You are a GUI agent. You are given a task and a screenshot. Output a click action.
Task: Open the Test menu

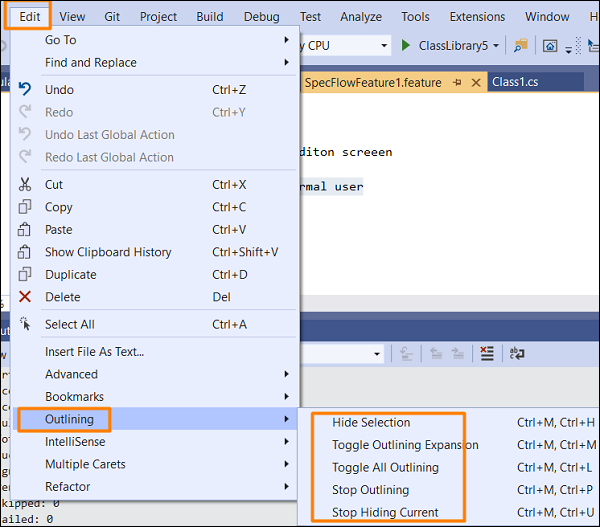pos(310,16)
